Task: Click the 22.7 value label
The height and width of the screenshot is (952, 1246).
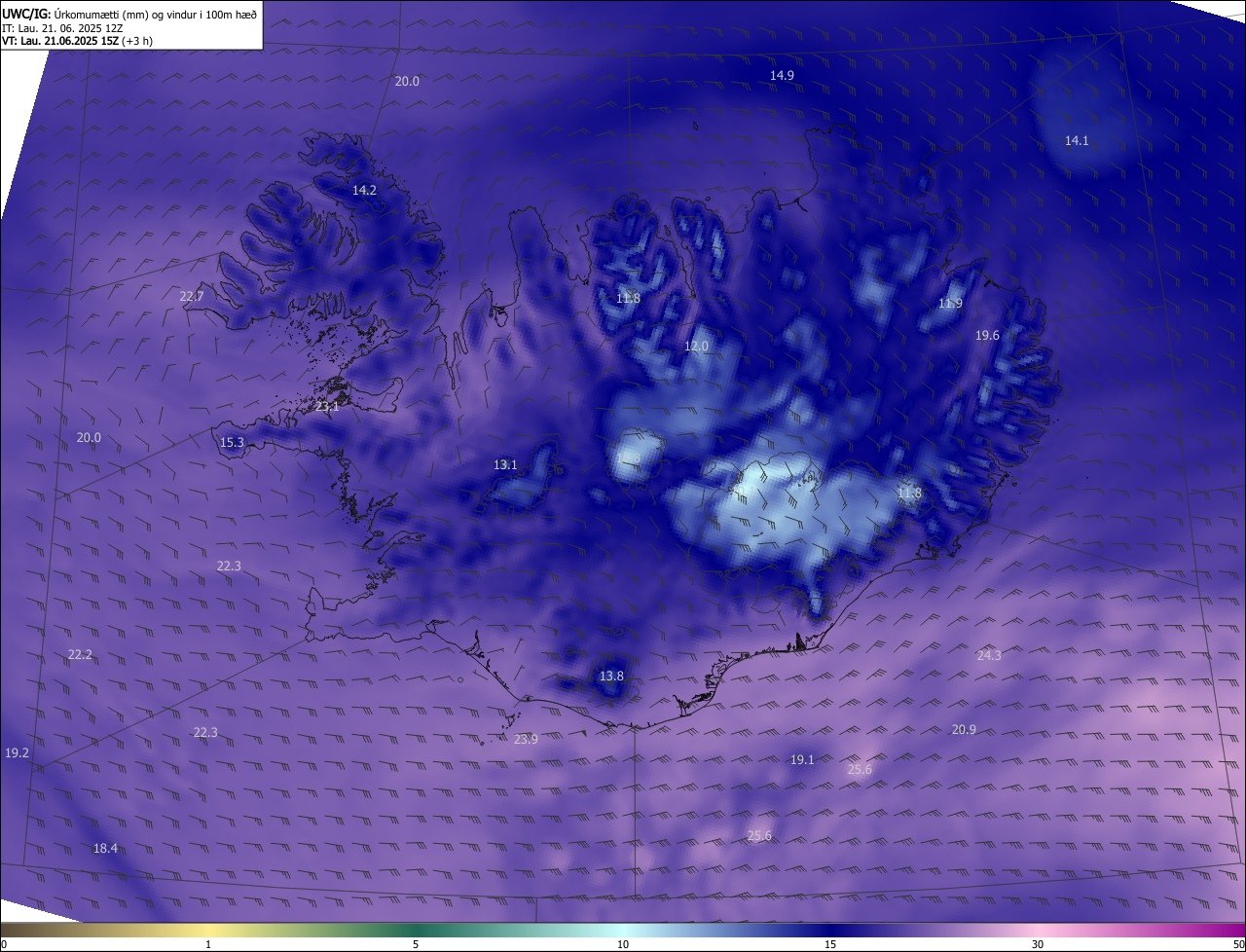Action: tap(192, 296)
